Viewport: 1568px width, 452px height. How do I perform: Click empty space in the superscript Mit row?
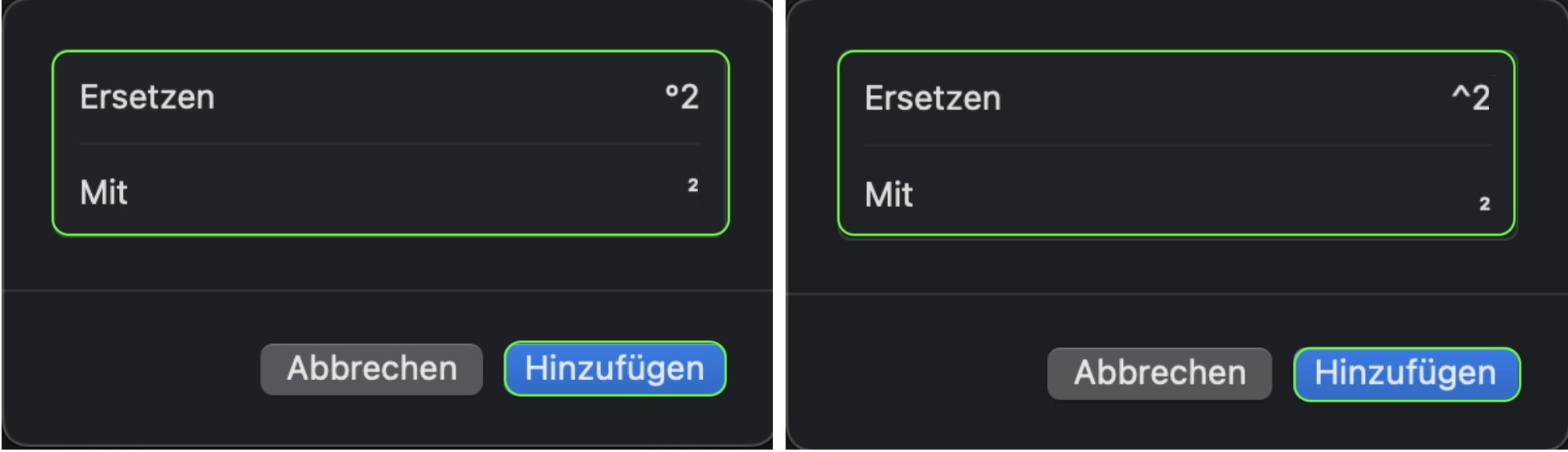coord(400,192)
